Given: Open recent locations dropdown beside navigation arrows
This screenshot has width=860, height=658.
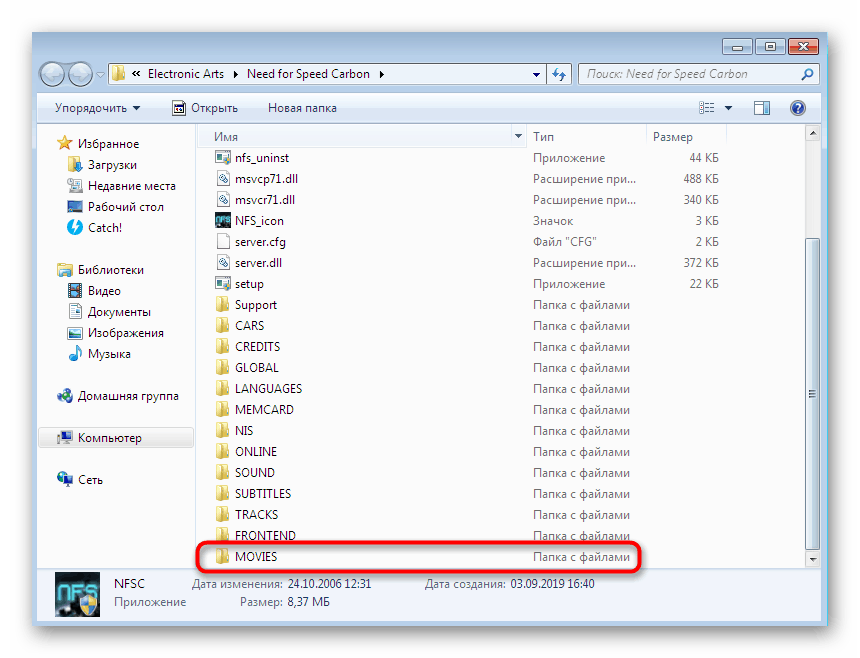Looking at the screenshot, I should [x=100, y=75].
